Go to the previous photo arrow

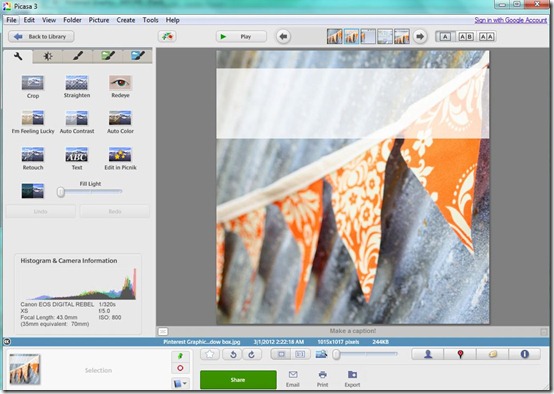point(283,36)
